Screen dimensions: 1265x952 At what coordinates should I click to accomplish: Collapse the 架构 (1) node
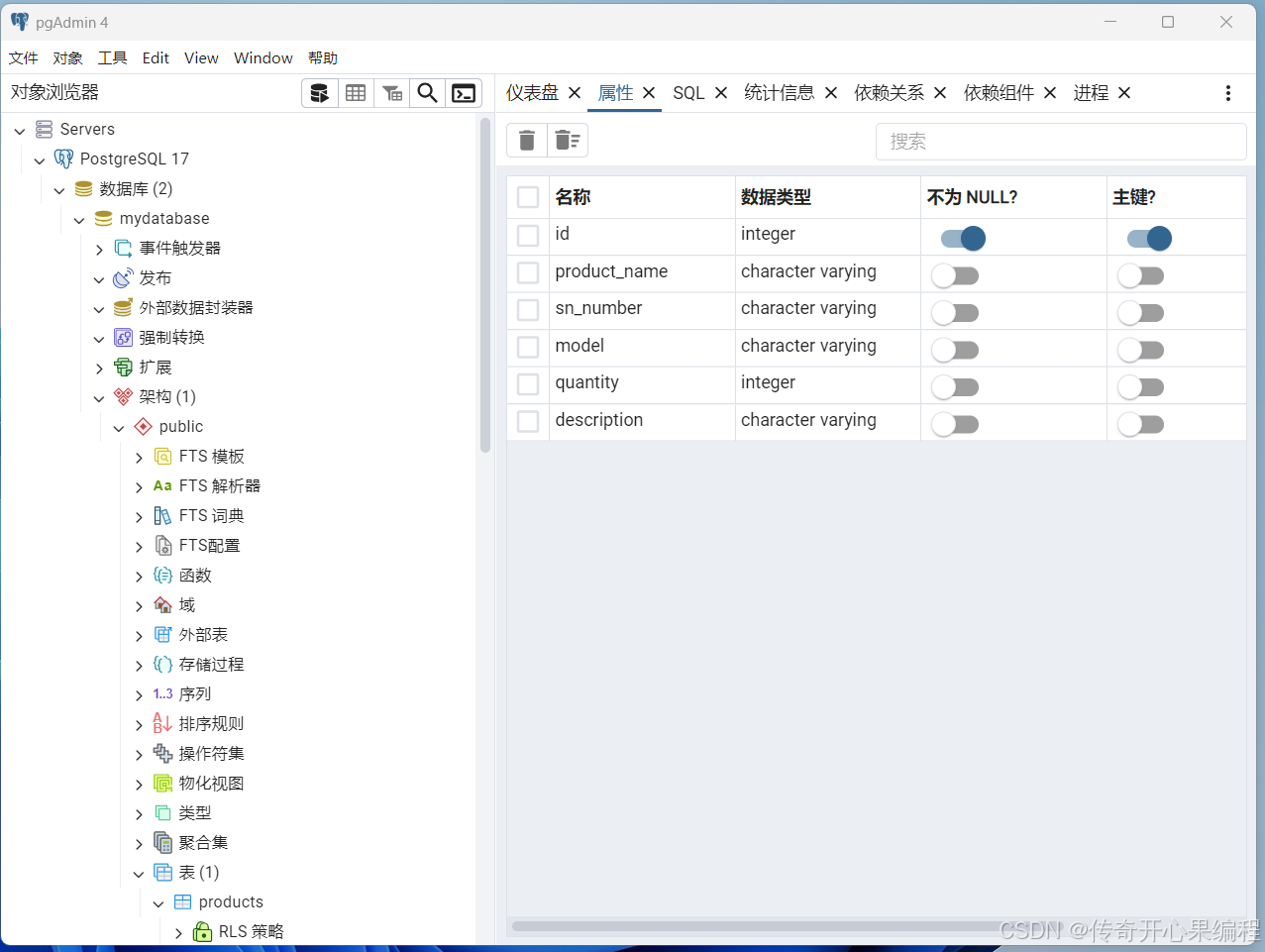click(x=99, y=397)
